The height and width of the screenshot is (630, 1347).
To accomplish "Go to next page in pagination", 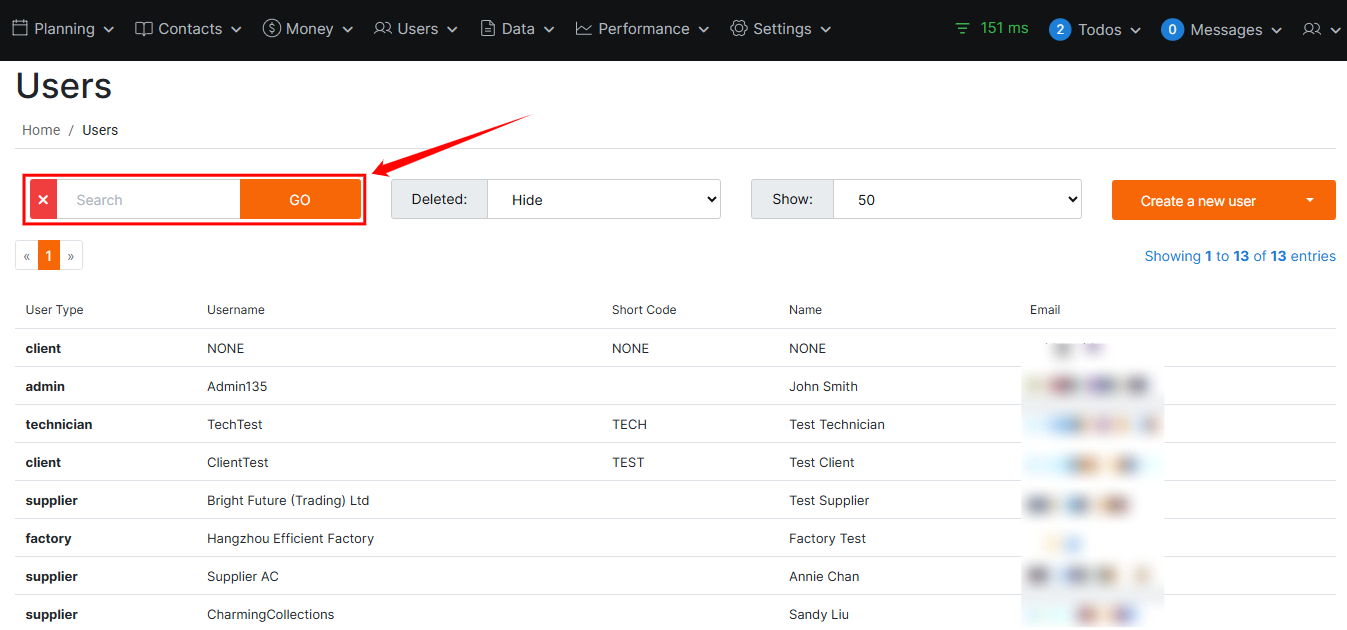I will (x=71, y=256).
